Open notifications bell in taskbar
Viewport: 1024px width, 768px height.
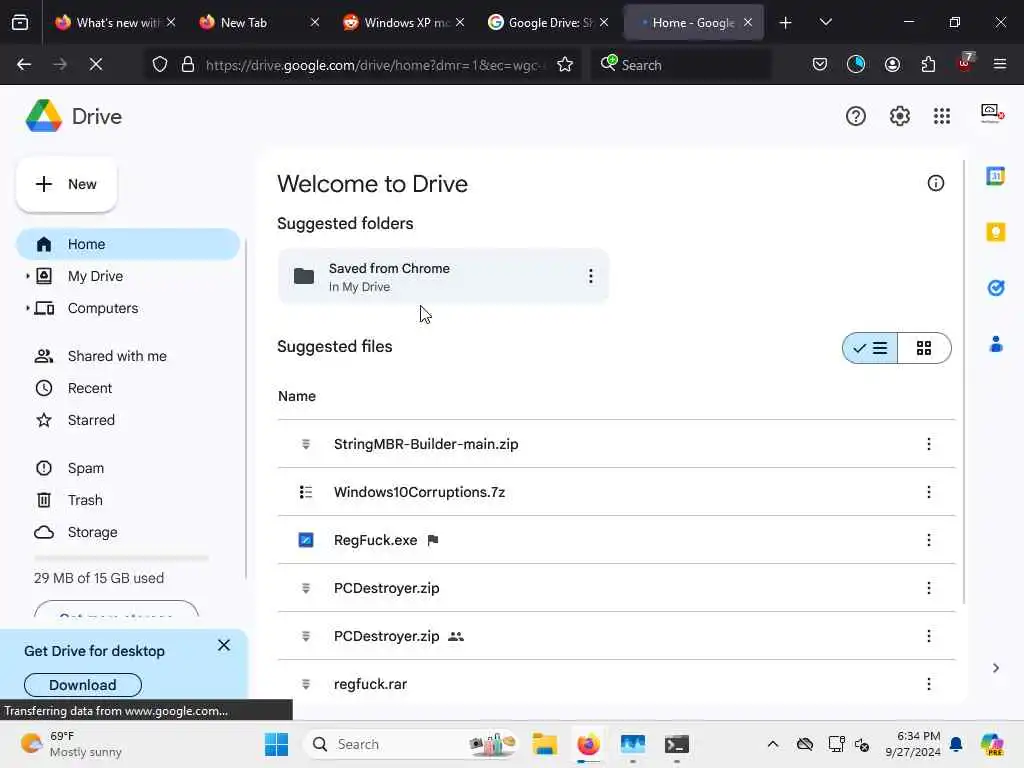[956, 744]
